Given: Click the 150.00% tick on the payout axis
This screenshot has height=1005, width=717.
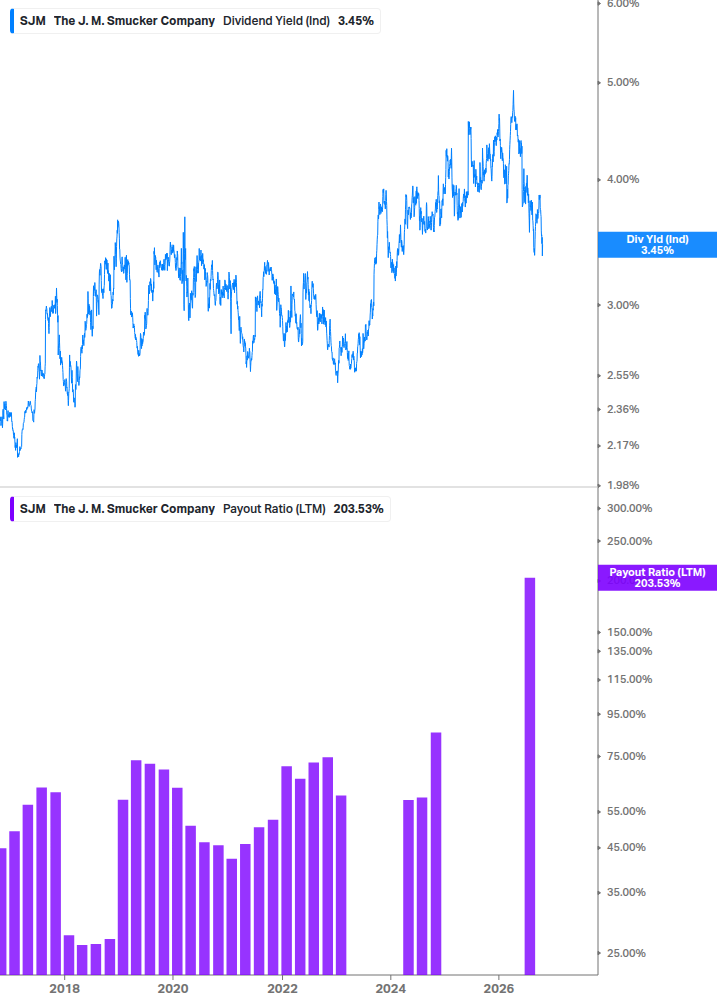Looking at the screenshot, I should pos(629,632).
